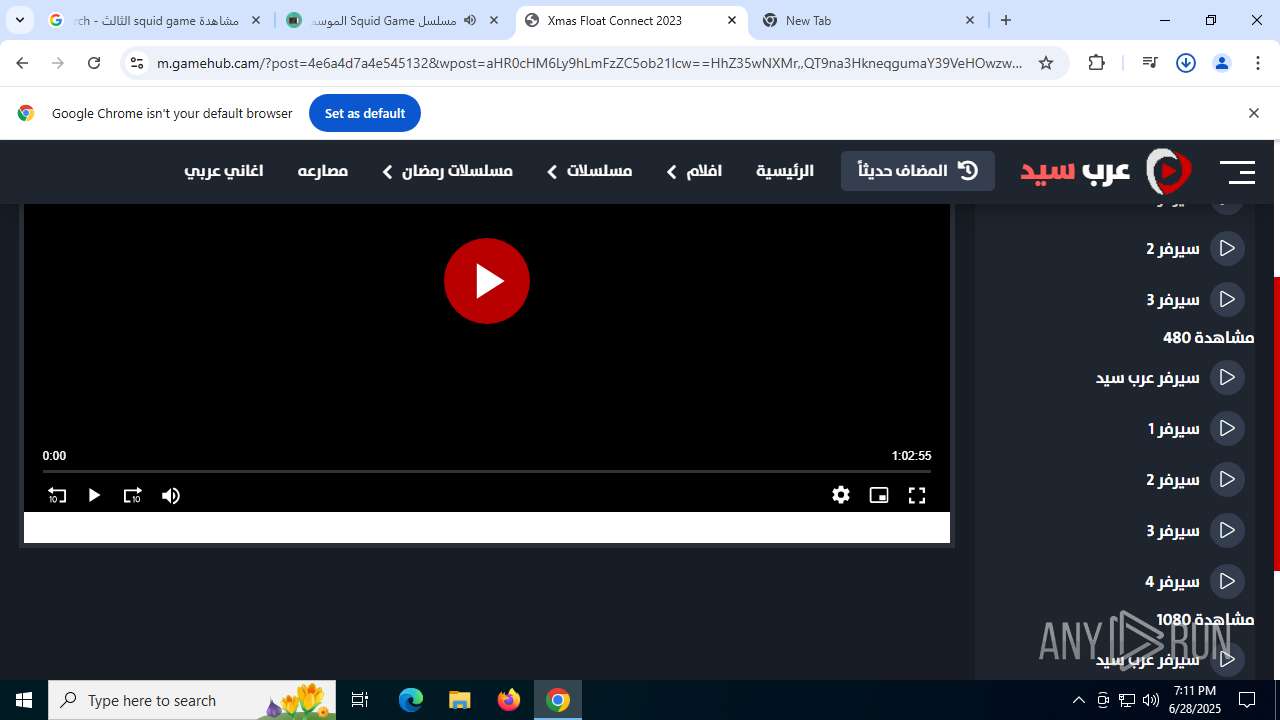Viewport: 1280px width, 720px height.
Task: Set Chrome as default browser
Action: (364, 113)
